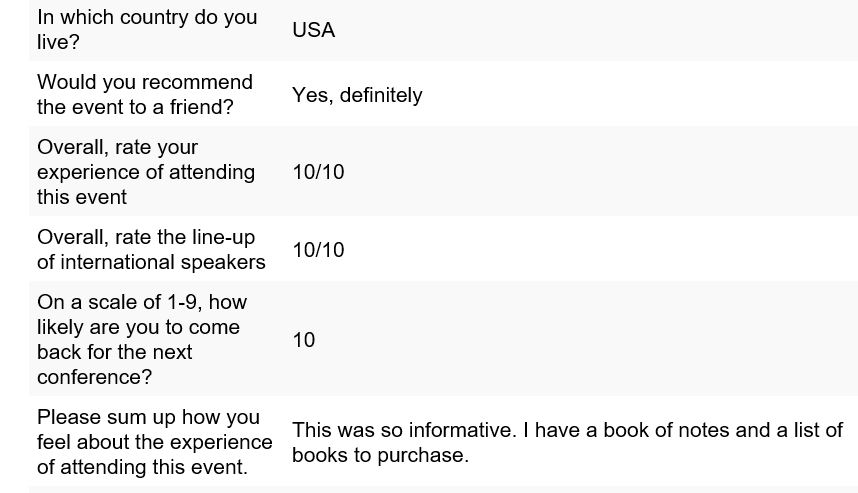
Task: Click the word 'conference?' in the question column
Action: [94, 377]
